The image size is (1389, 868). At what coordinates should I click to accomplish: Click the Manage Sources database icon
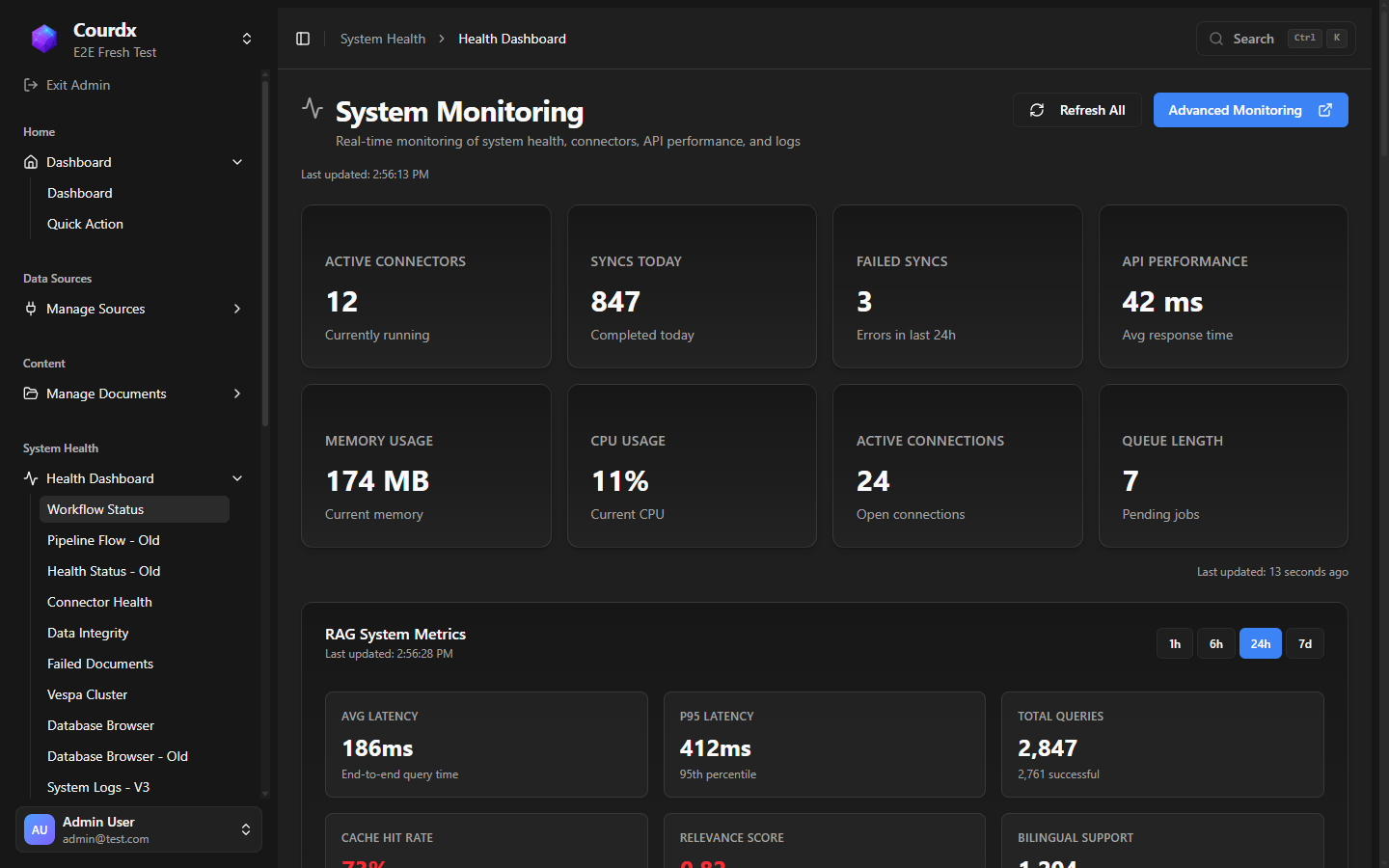coord(29,309)
